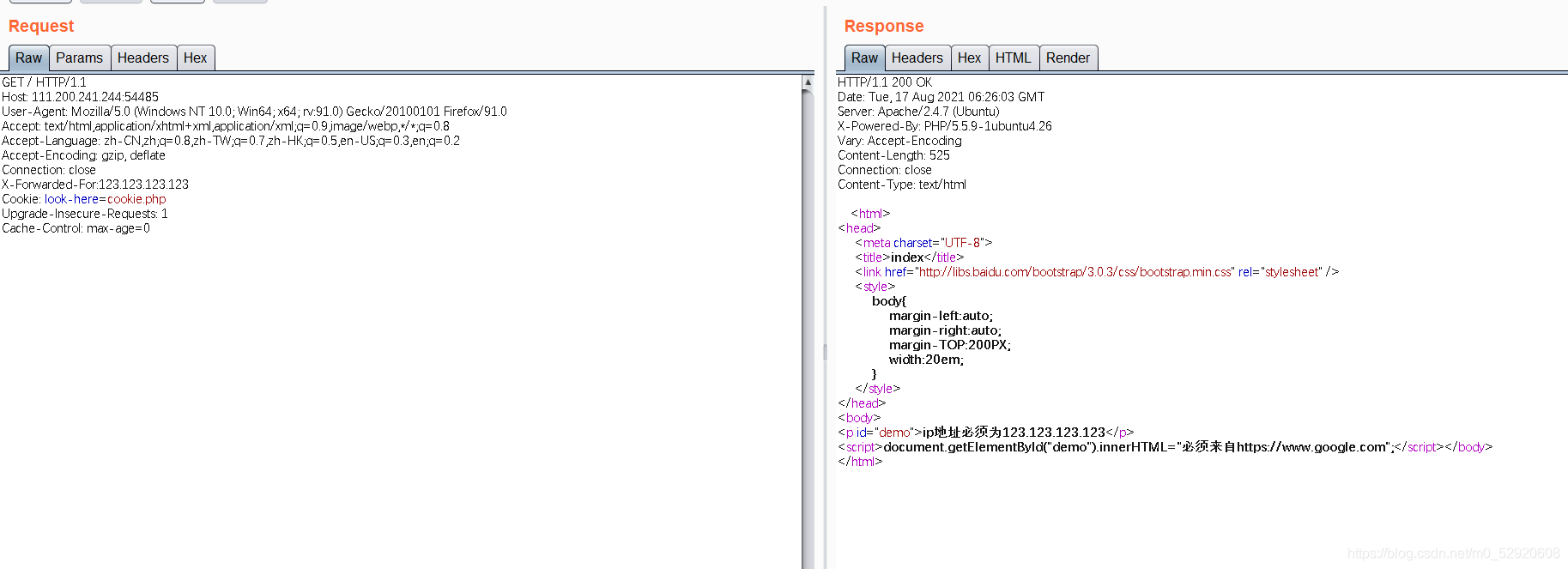Click the request pane vertical scrollbar track
1568x569 pixels.
pyautogui.click(x=808, y=330)
